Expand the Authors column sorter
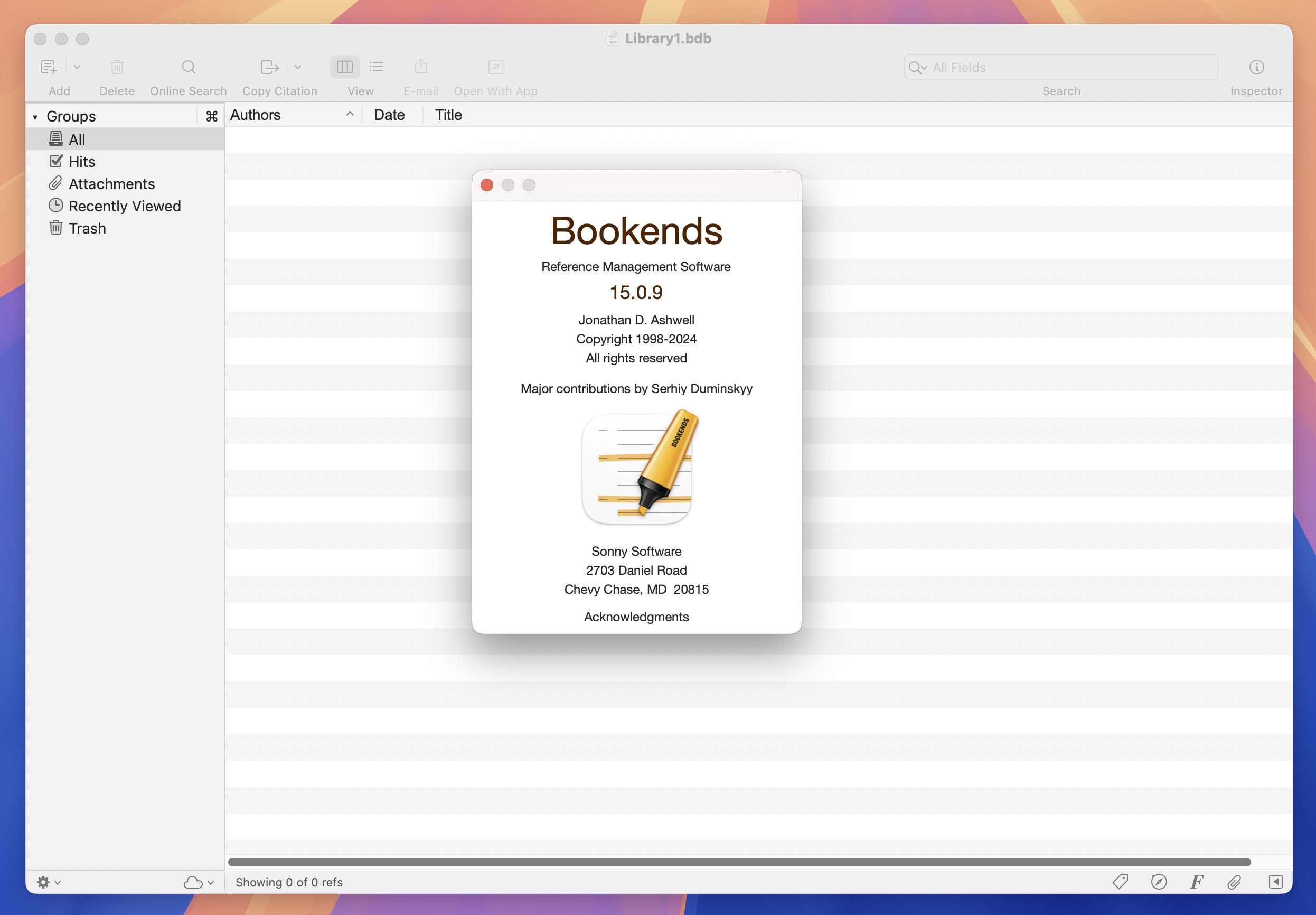 349,115
